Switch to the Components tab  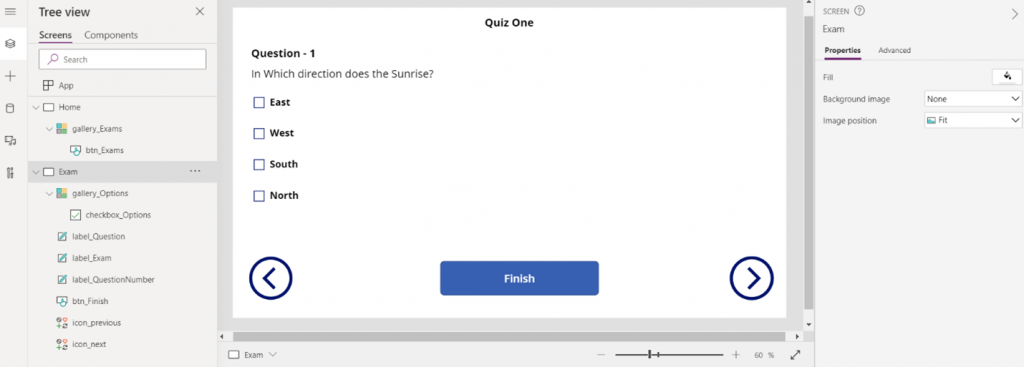click(111, 35)
